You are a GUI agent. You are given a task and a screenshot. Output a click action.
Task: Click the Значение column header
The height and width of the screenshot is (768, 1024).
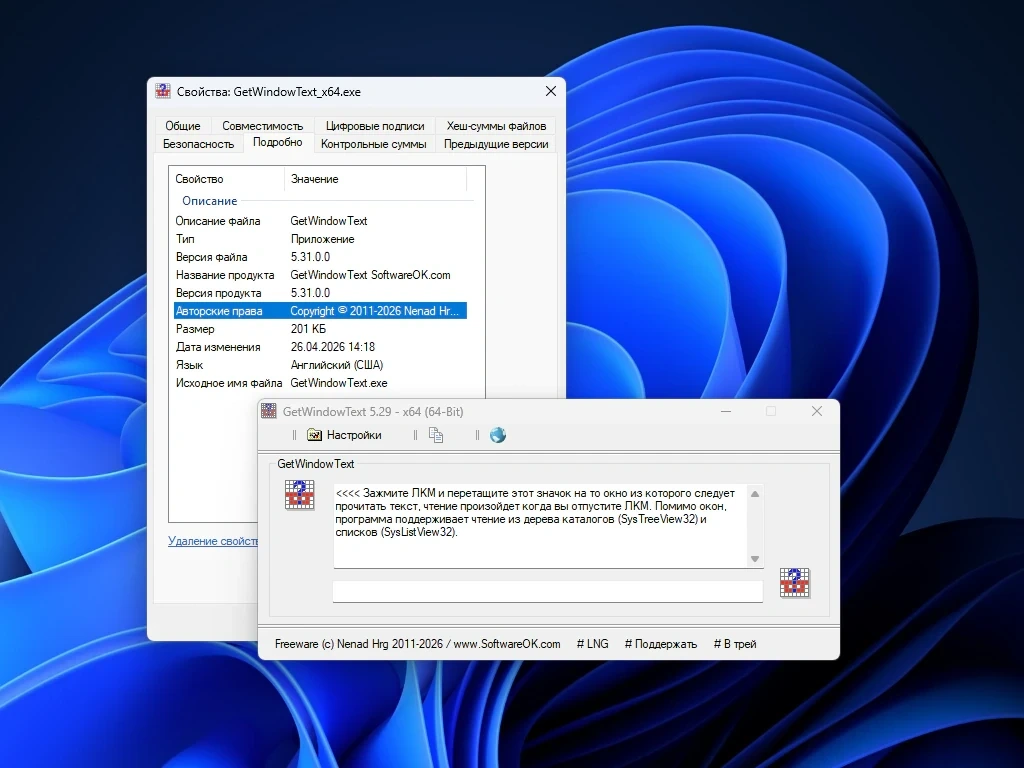(x=376, y=179)
